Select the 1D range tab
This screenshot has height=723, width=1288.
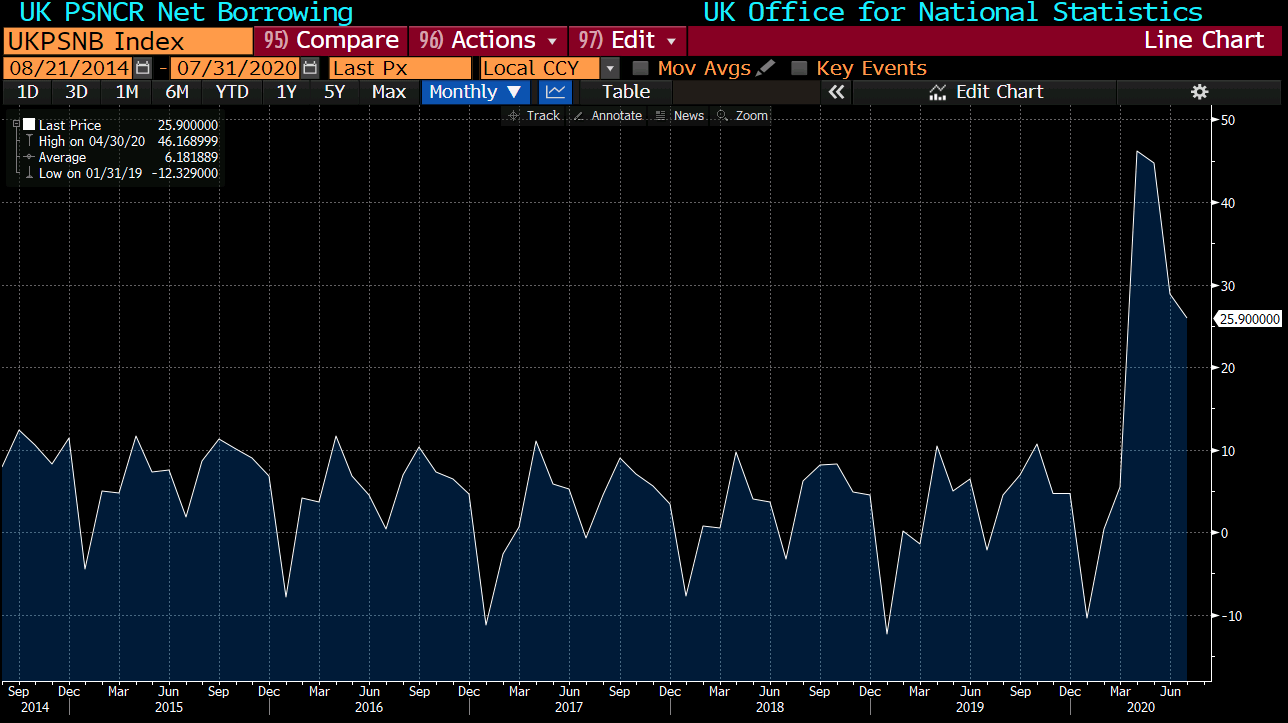(x=28, y=92)
